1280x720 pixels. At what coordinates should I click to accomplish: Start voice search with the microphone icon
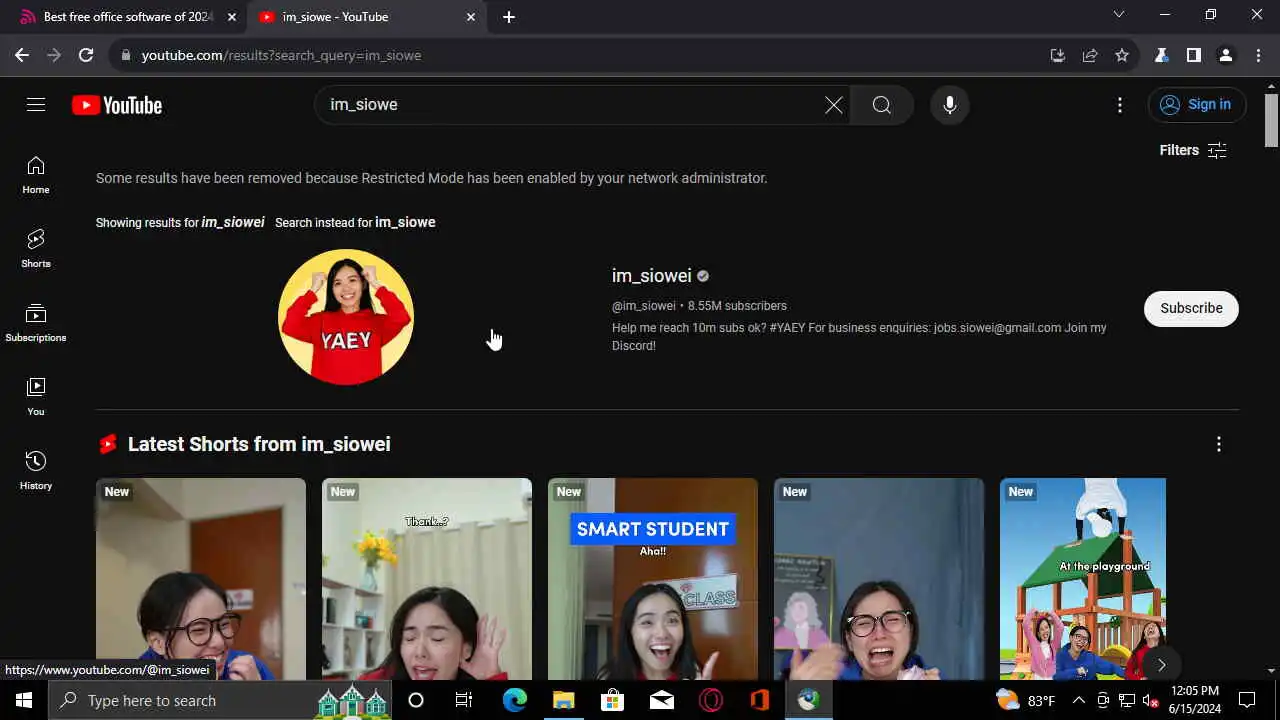950,105
